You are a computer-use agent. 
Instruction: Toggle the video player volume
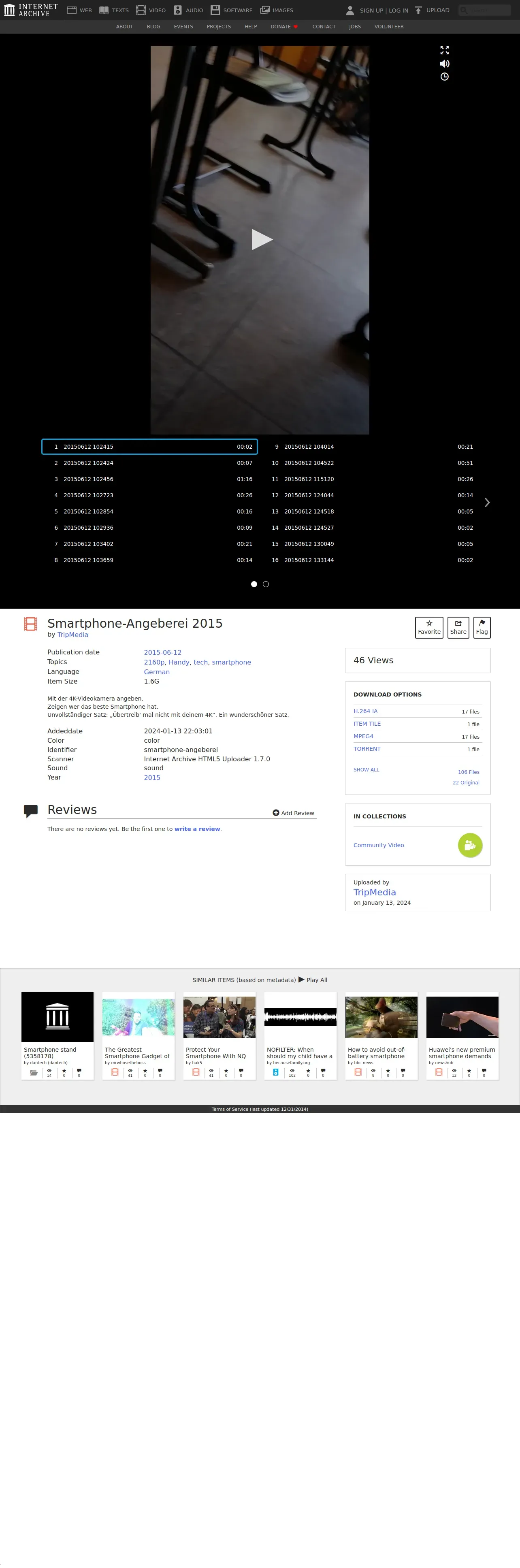coord(445,63)
